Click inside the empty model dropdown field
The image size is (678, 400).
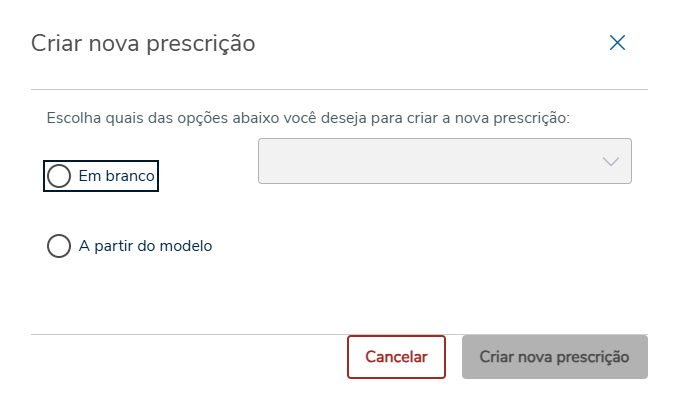coord(420,161)
